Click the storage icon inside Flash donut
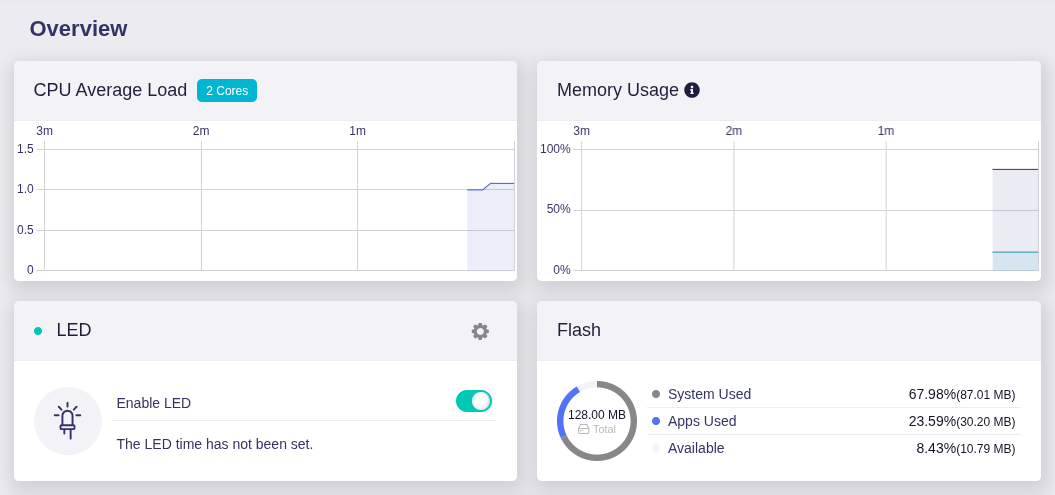Screen dimensions: 1055x495 [x=584, y=429]
